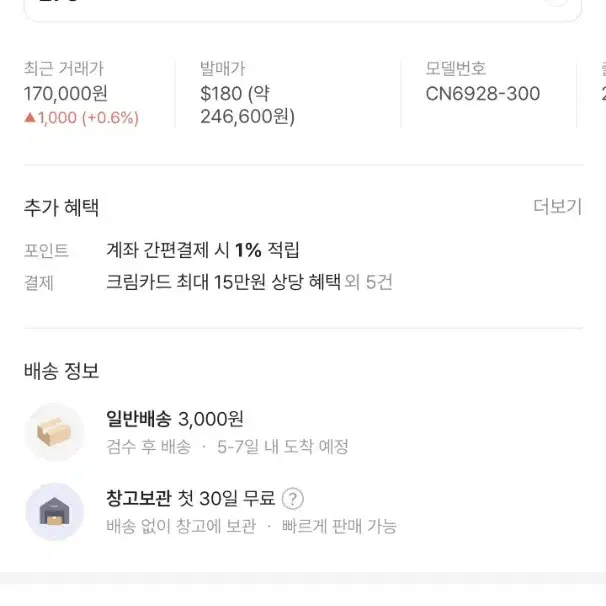Tap the warehouse storage icon
Viewport: 606px width, 606px height.
(54, 511)
